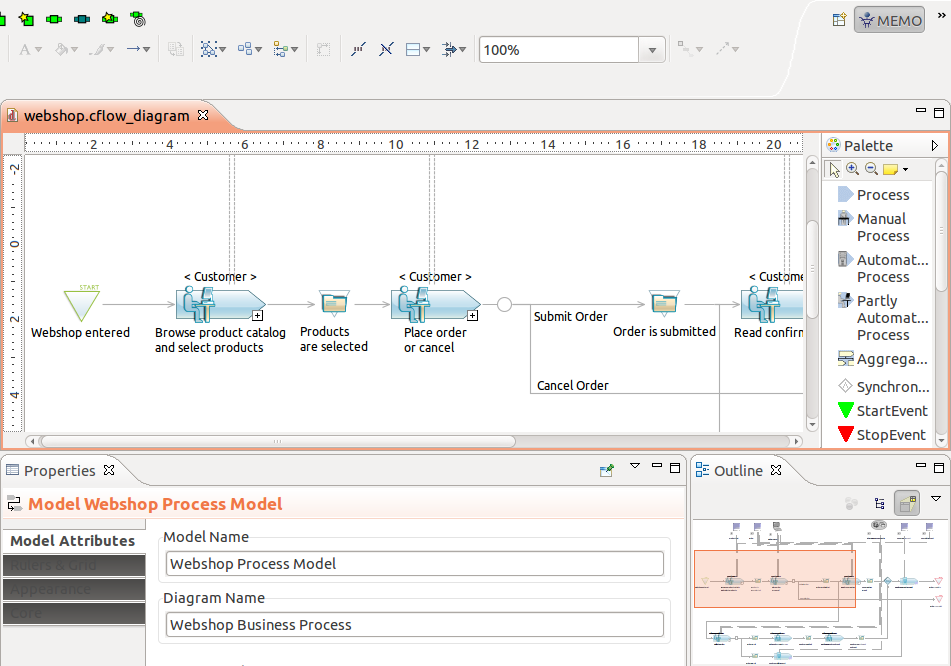Image resolution: width=951 pixels, height=666 pixels.
Task: Open the Core properties tab
Action: pos(74,614)
